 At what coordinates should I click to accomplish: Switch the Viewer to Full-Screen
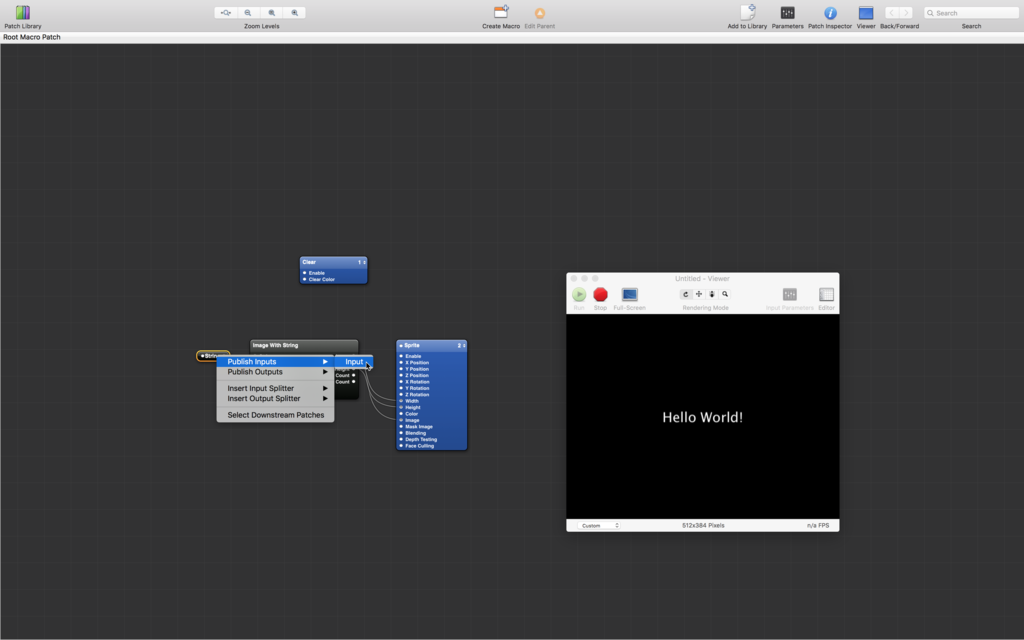tap(630, 295)
